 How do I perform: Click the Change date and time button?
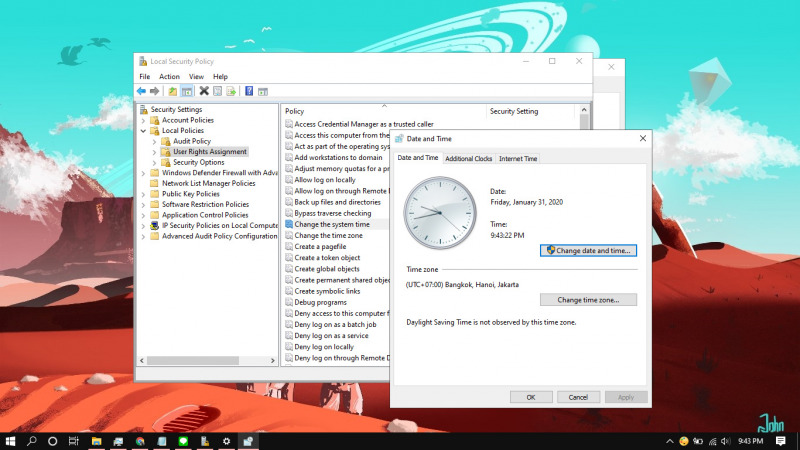pos(588,250)
